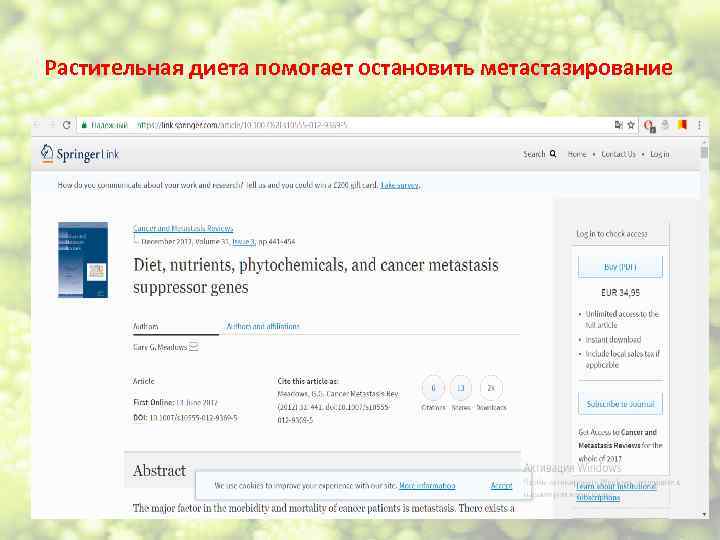Image resolution: width=720 pixels, height=540 pixels.
Task: Click the "Cite this article as:" label
Action: (x=308, y=381)
